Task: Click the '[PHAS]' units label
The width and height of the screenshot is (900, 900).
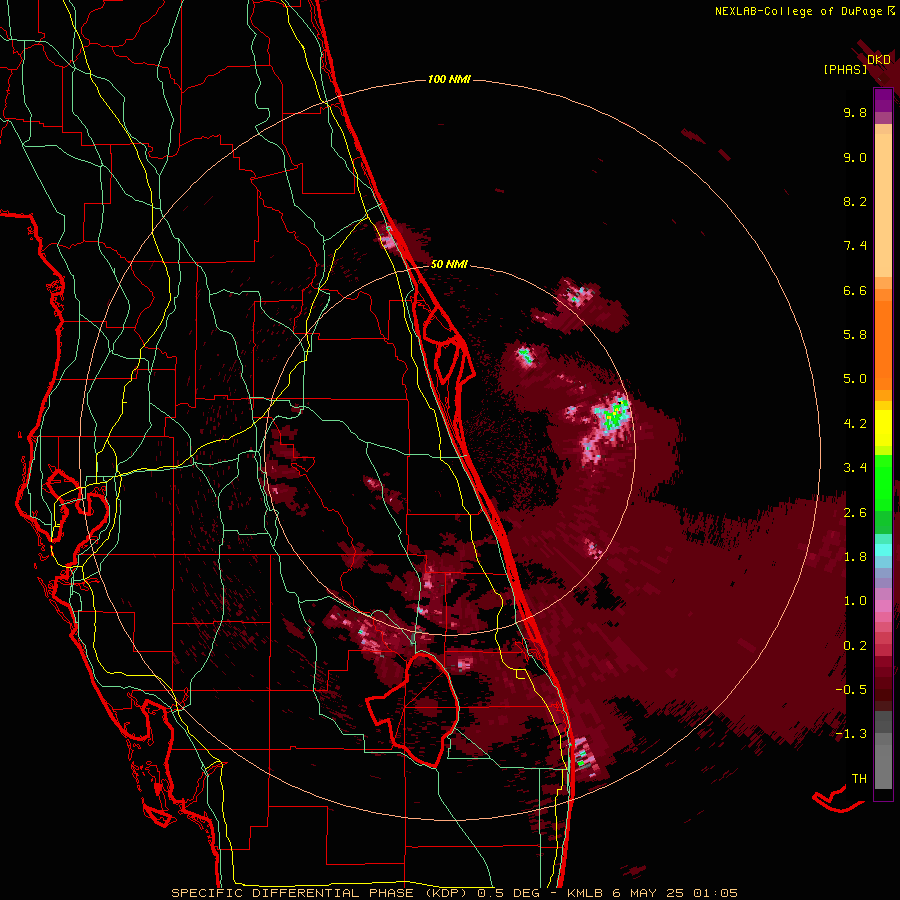Action: pyautogui.click(x=845, y=70)
